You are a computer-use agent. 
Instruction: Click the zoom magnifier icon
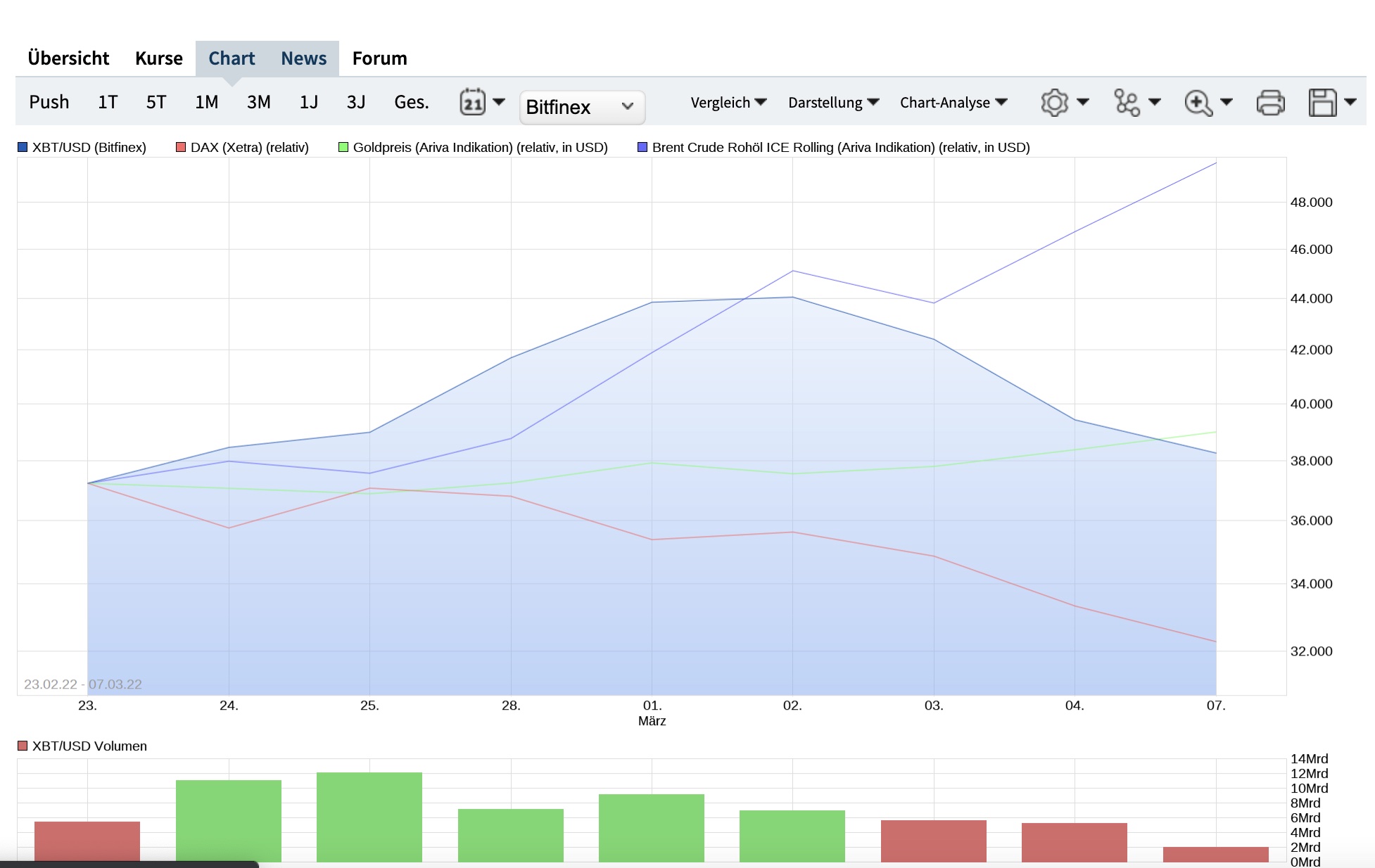tap(1198, 103)
